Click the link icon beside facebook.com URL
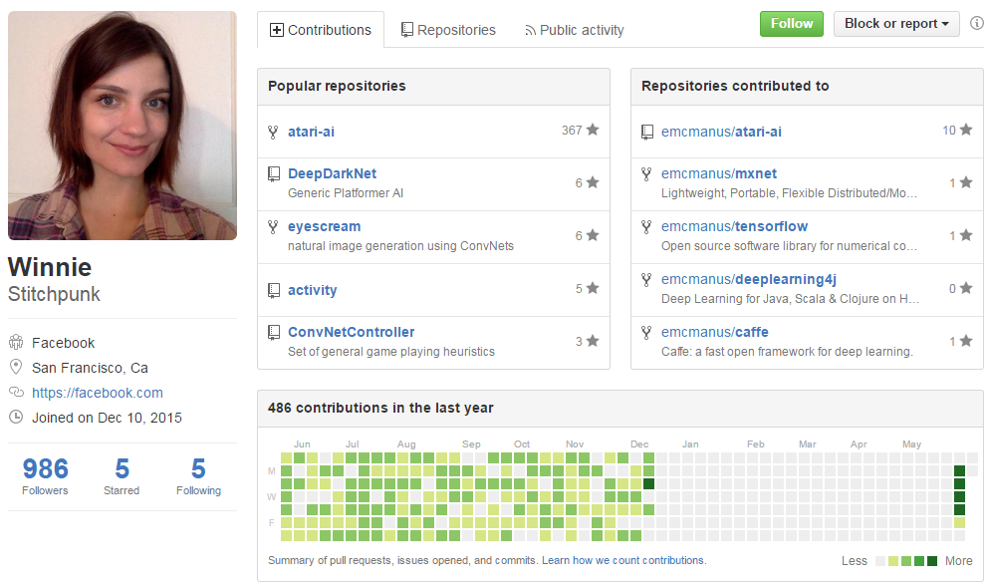The image size is (990, 587). pyautogui.click(x=16, y=393)
